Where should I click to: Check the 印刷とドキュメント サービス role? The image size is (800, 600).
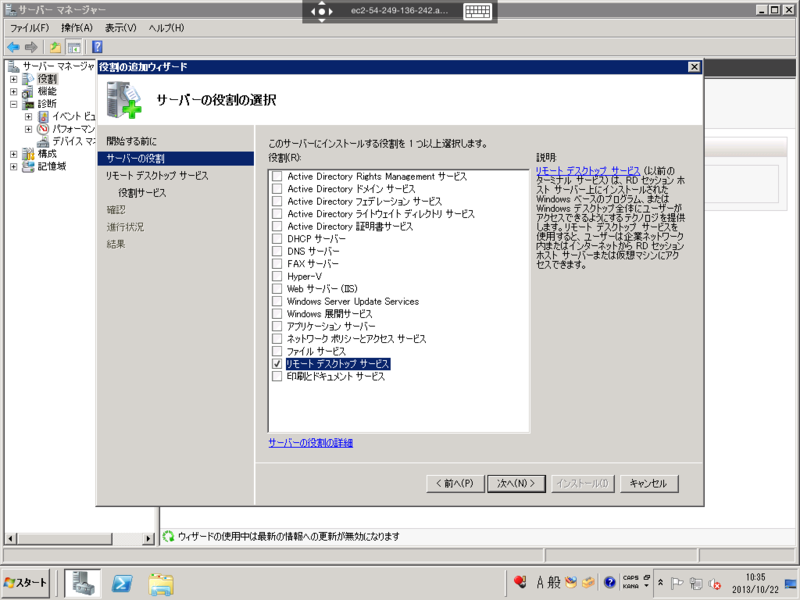pos(277,377)
